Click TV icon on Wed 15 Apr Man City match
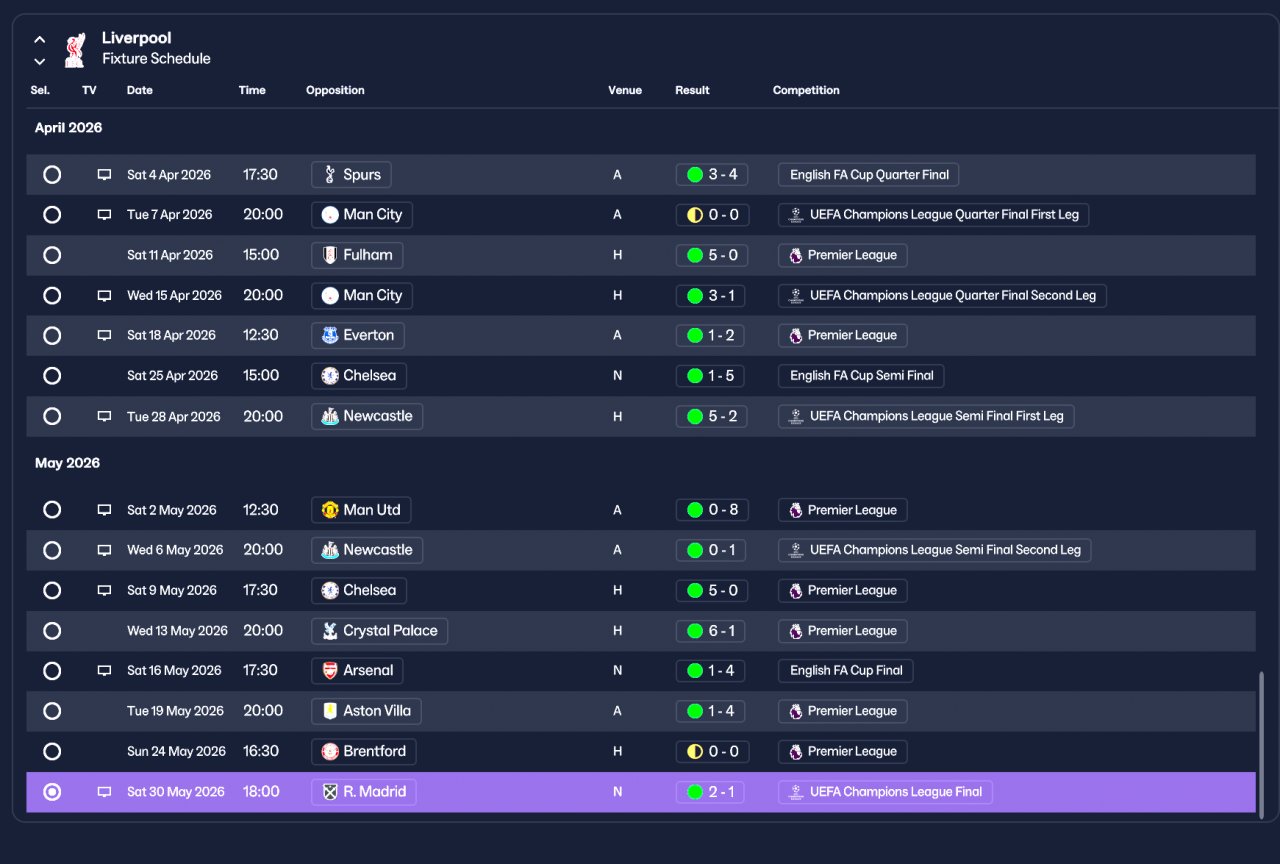Image resolution: width=1280 pixels, height=864 pixels. [104, 296]
